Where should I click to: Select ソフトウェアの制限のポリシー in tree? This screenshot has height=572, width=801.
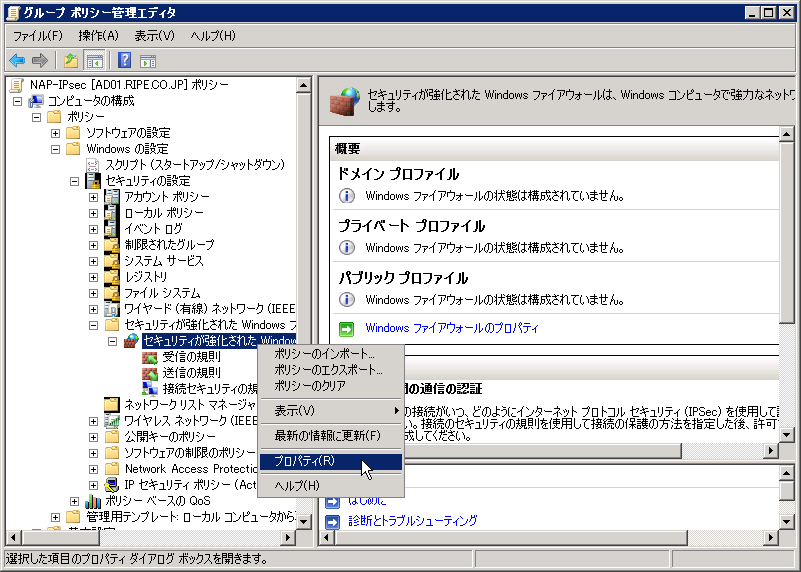pos(190,453)
